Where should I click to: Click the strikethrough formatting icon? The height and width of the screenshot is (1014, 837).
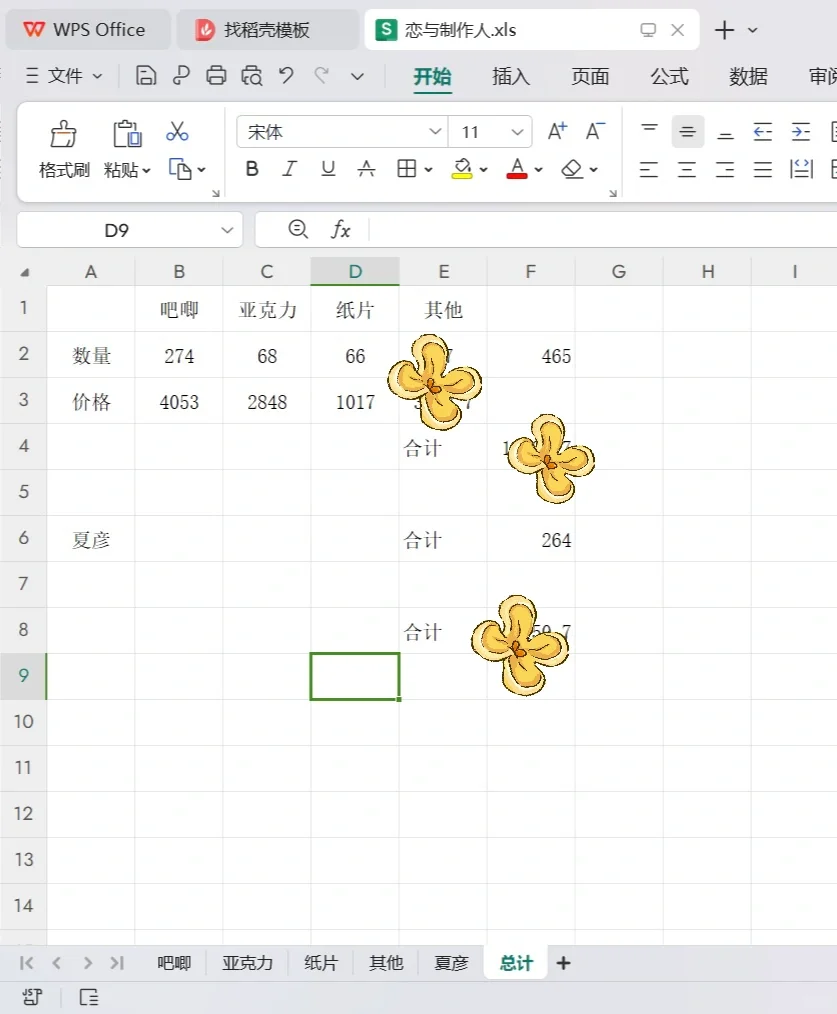coord(366,169)
